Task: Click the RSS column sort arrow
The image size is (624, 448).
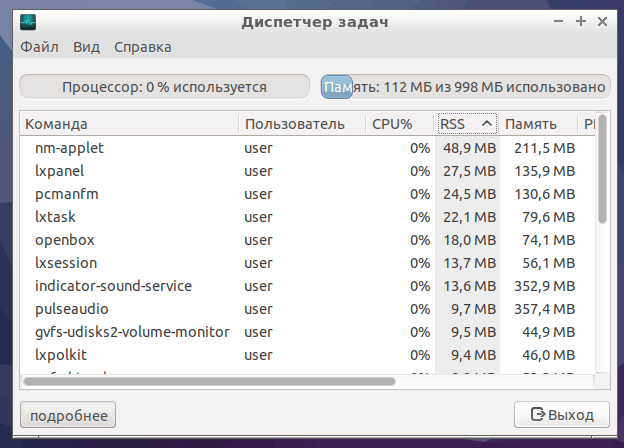Action: 487,124
